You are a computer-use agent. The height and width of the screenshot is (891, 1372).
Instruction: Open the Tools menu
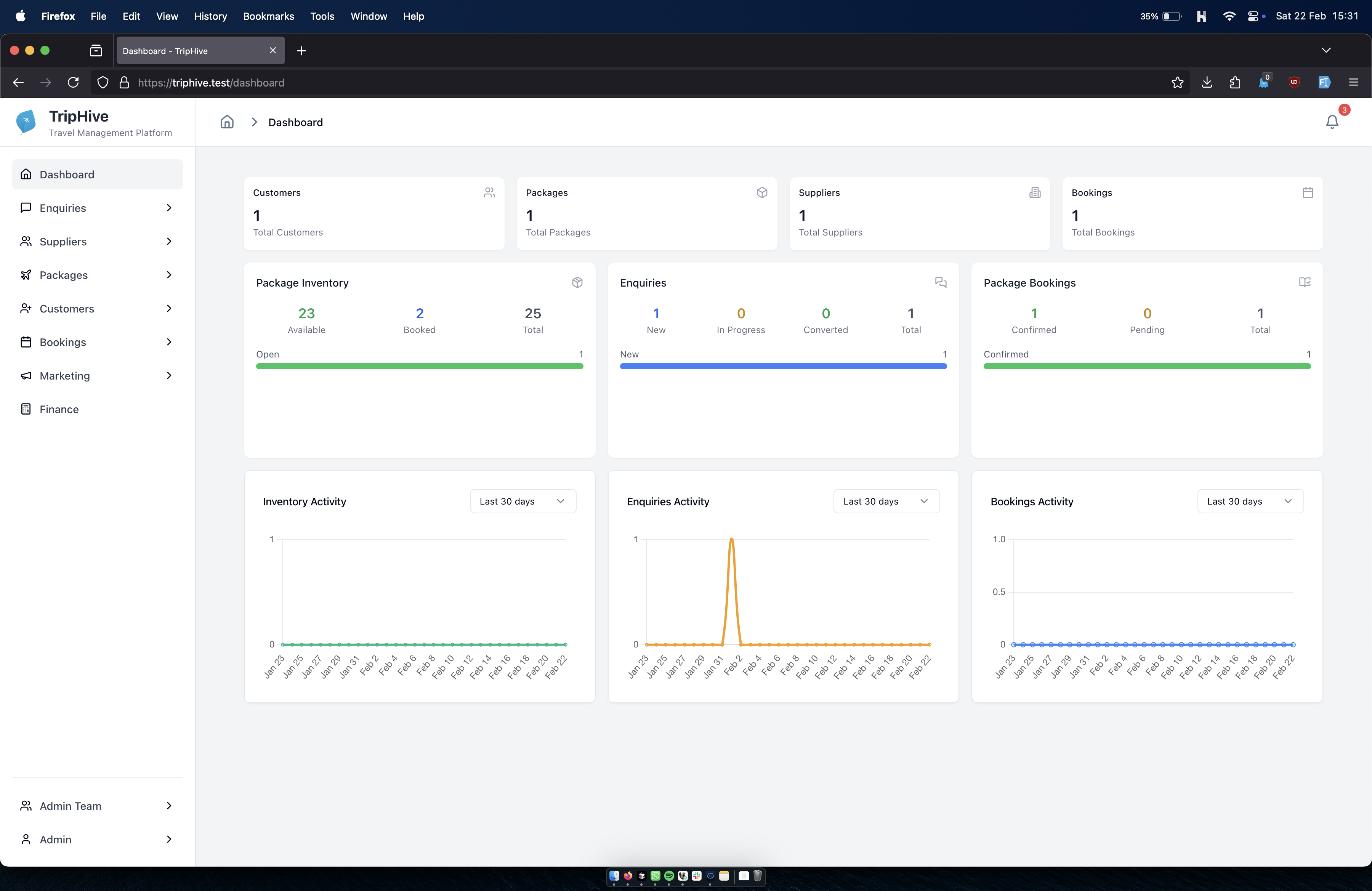(322, 16)
